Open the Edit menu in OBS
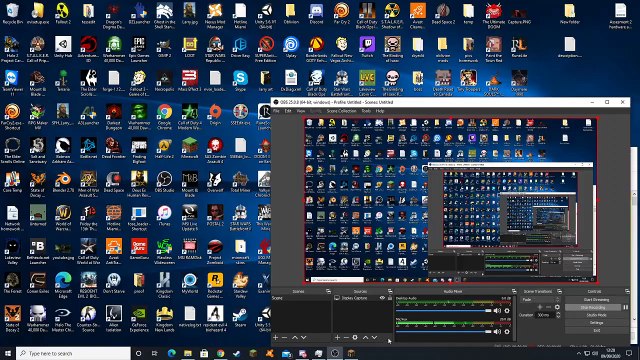640x360 pixels. tap(288, 111)
